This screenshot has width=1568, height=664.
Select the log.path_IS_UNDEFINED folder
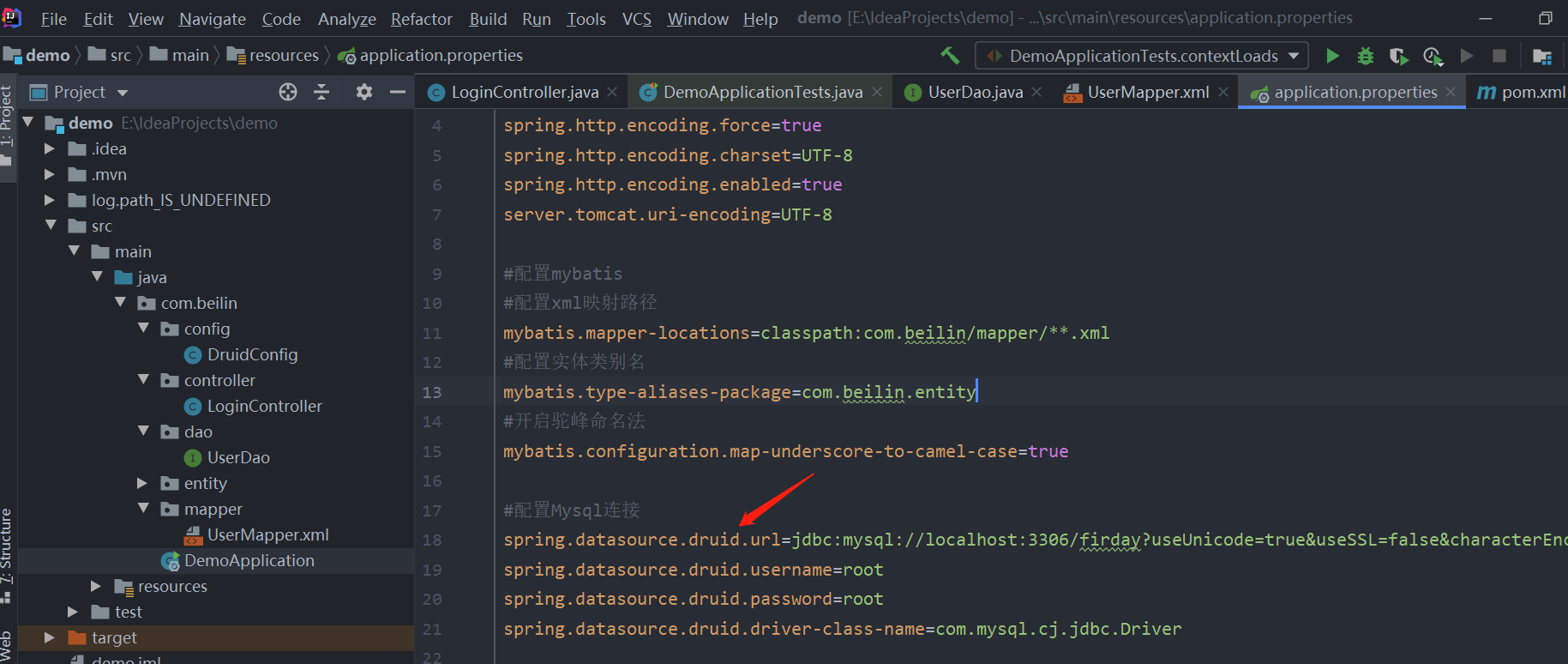click(170, 200)
